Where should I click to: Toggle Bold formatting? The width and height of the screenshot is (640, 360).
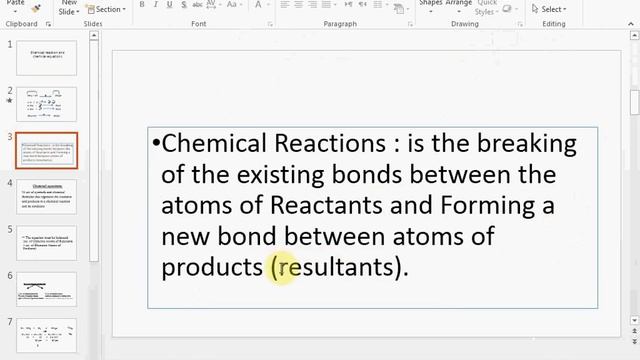point(142,5)
